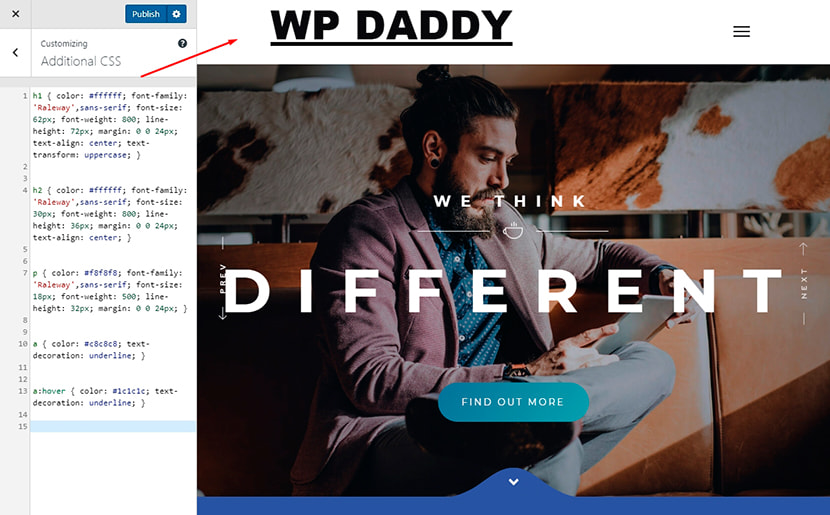Click the 'Customizing' label
The height and width of the screenshot is (515, 830).
tap(64, 44)
